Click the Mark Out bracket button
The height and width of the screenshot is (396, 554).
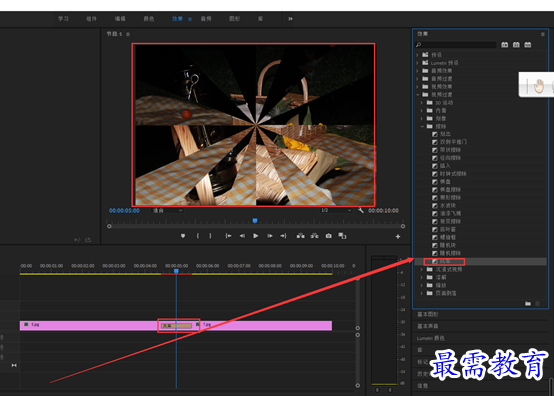click(x=210, y=236)
